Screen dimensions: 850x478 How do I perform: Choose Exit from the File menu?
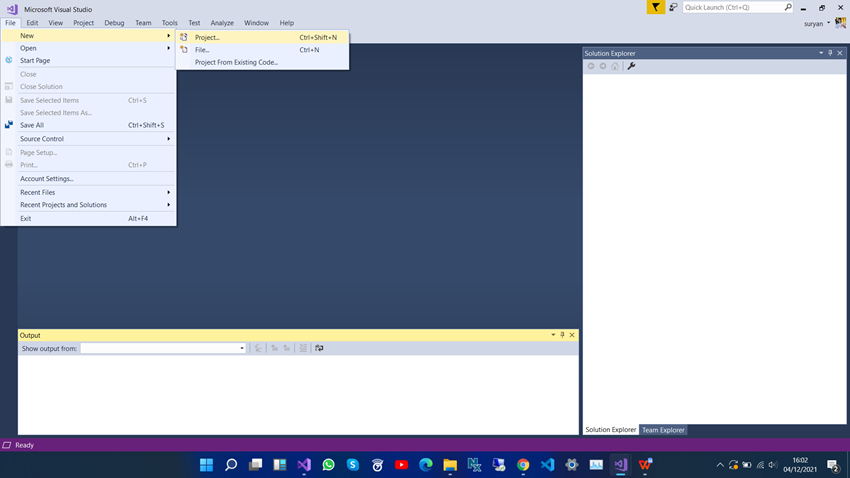click(88, 218)
